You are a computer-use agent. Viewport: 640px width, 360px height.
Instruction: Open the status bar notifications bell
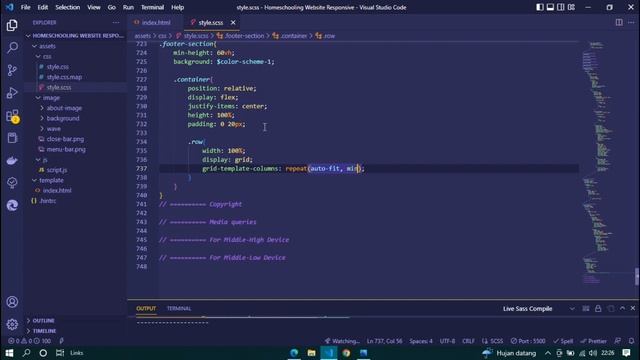tap(631, 341)
